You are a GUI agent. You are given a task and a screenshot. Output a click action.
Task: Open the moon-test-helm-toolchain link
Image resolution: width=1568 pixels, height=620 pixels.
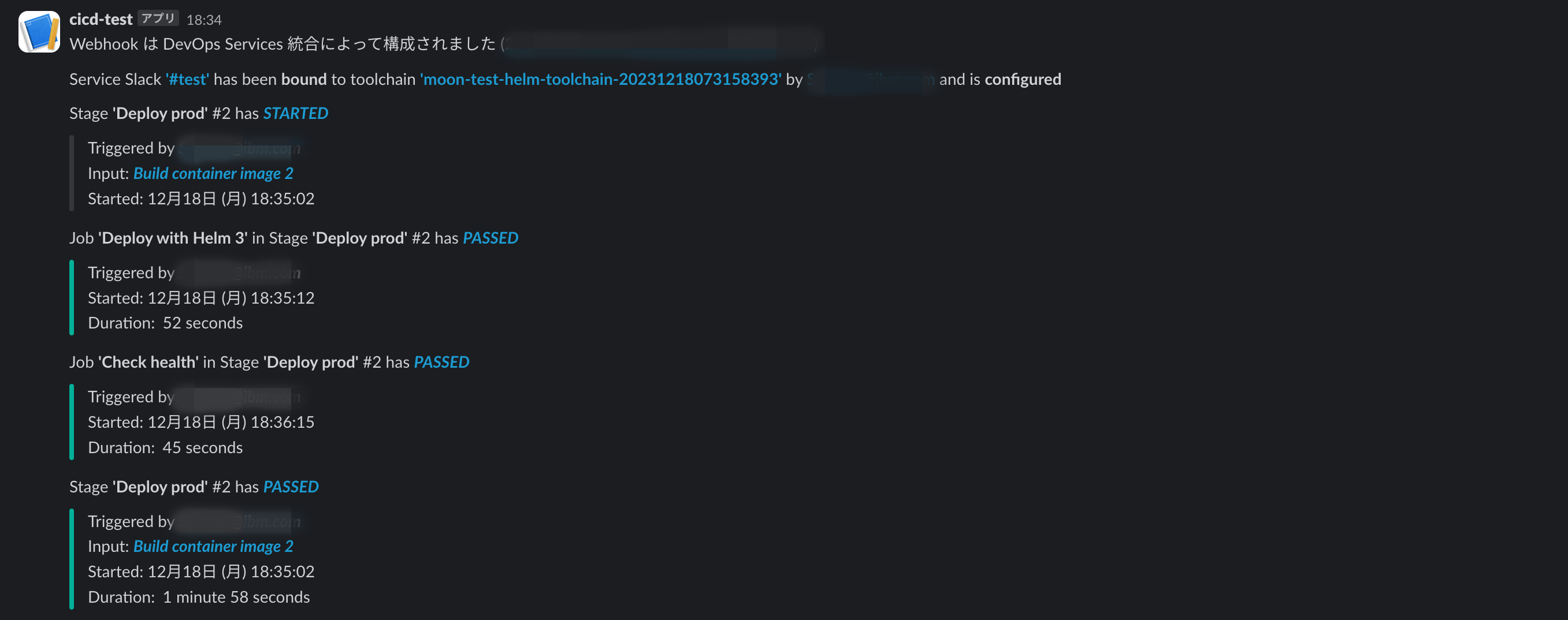point(600,79)
